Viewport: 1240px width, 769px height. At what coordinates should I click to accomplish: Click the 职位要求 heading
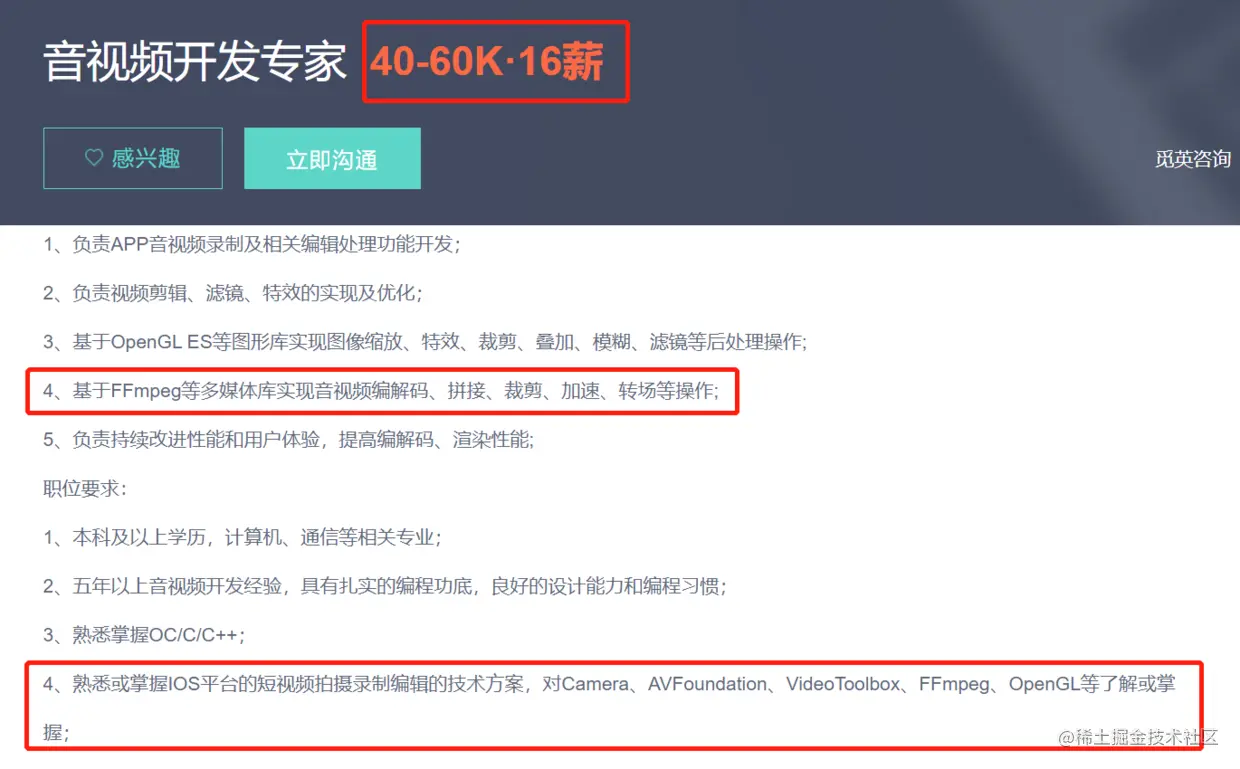tap(85, 489)
